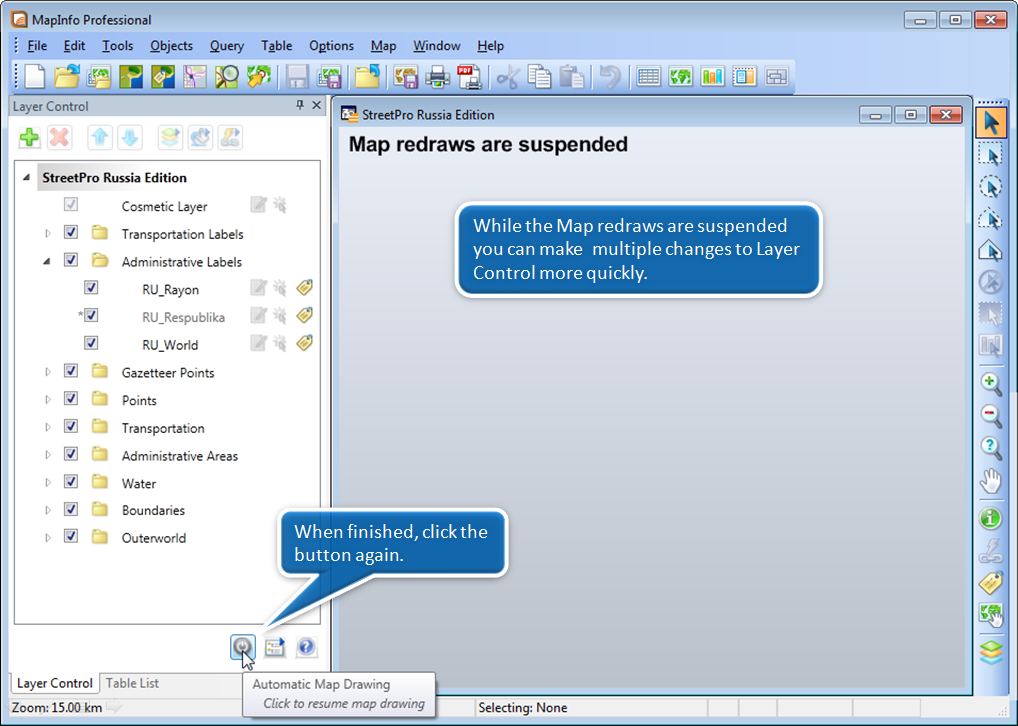This screenshot has height=726, width=1018.
Task: Open a New Map window icon
Action: click(x=680, y=77)
